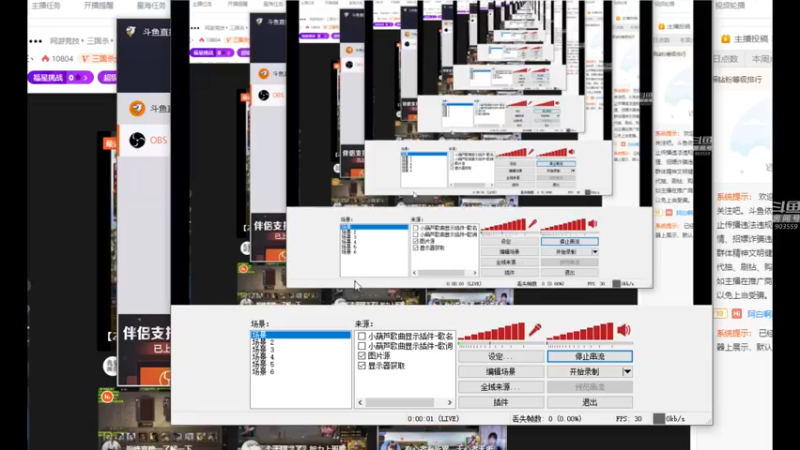Click sources scrollbar right arrow in front panel
Viewport: 800px width, 450px height.
pyautogui.click(x=449, y=403)
